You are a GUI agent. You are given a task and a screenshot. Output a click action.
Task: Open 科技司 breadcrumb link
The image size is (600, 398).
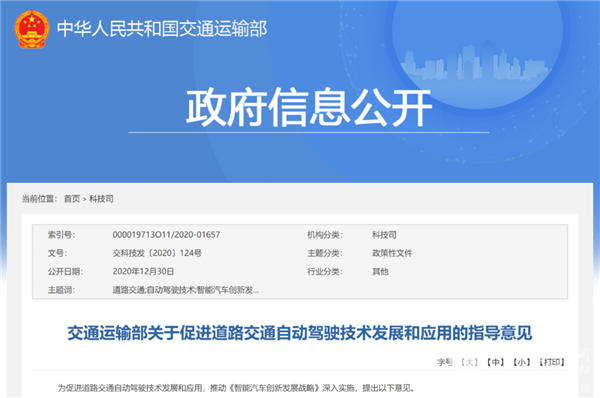click(x=101, y=199)
